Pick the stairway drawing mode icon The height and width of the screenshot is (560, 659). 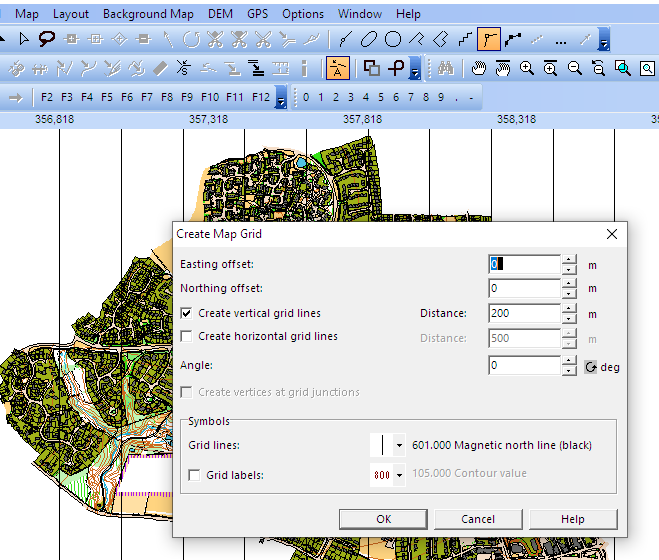tap(465, 40)
